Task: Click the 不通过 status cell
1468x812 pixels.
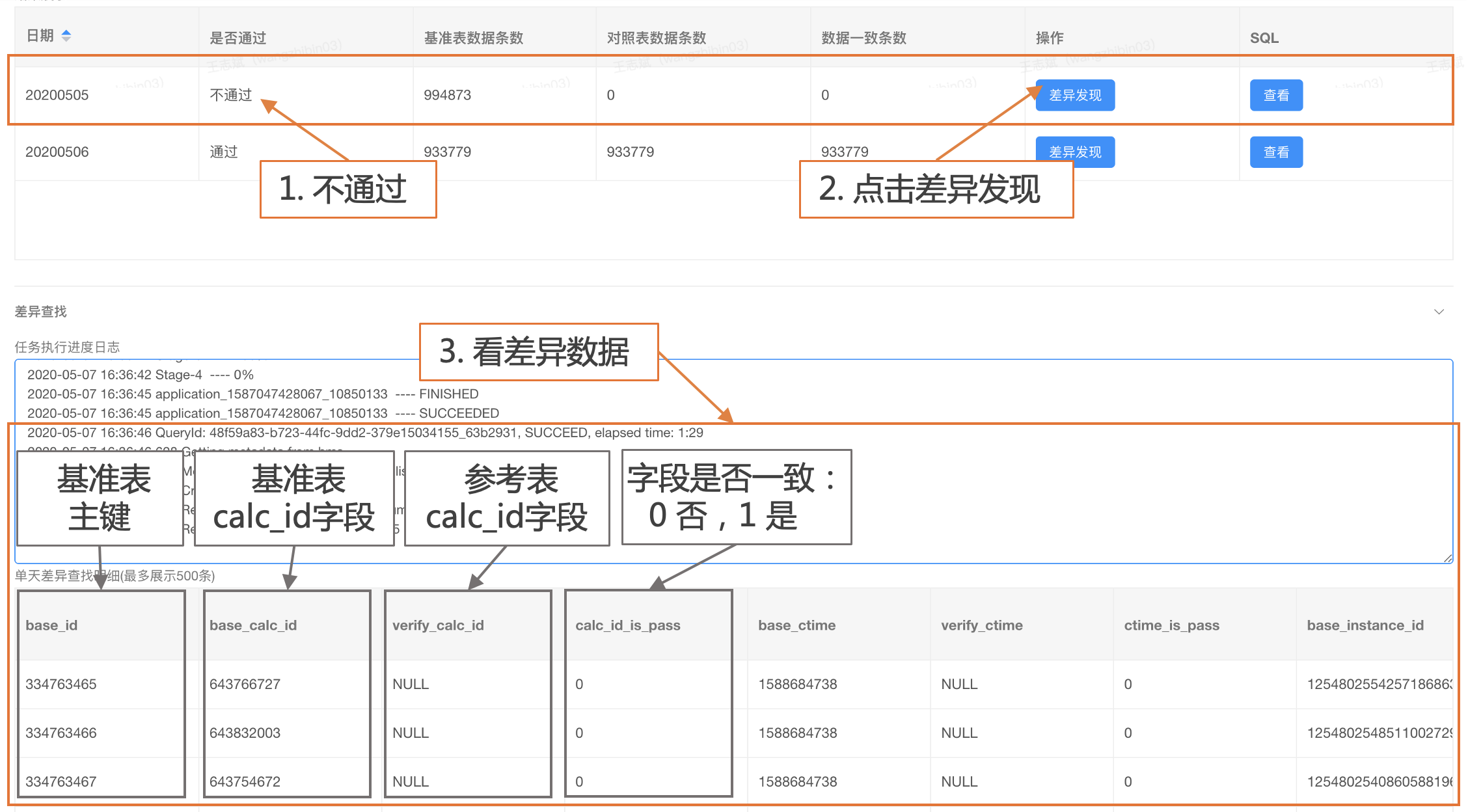Action: coord(230,95)
